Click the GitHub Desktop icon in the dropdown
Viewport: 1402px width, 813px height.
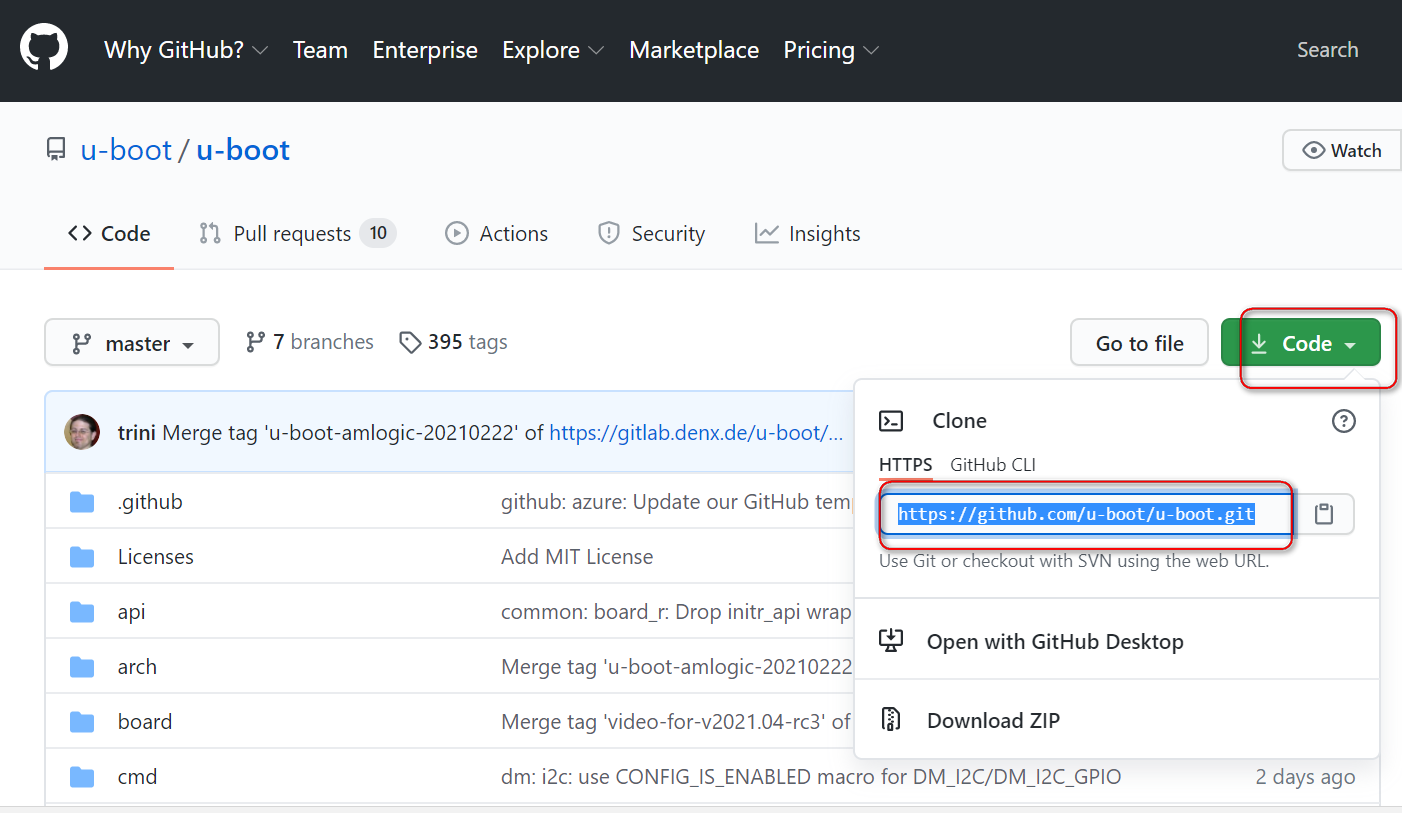(x=891, y=641)
